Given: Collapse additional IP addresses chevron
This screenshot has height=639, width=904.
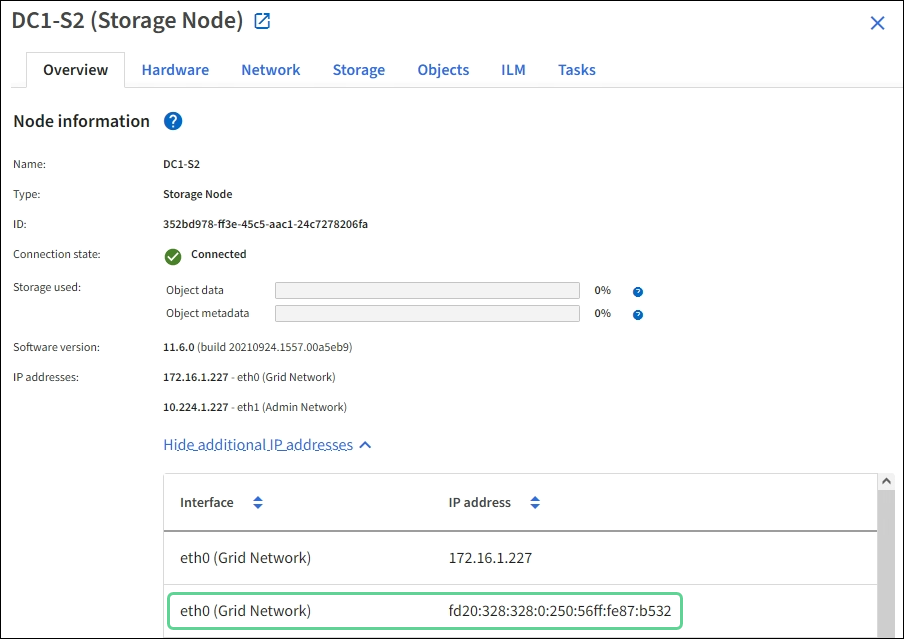Looking at the screenshot, I should tap(365, 445).
